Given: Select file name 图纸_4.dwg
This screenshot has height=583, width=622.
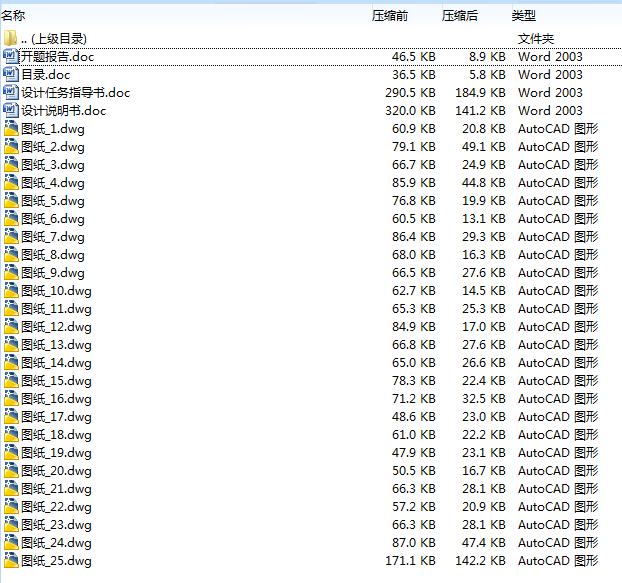Looking at the screenshot, I should coord(53,183).
